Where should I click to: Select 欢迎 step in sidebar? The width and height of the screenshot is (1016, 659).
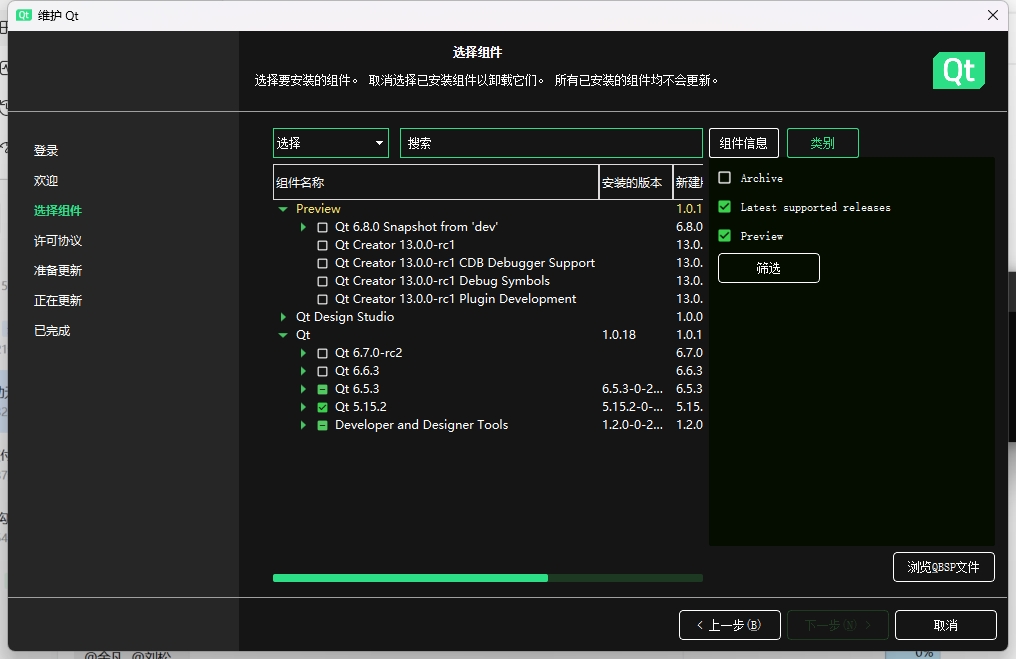(46, 180)
